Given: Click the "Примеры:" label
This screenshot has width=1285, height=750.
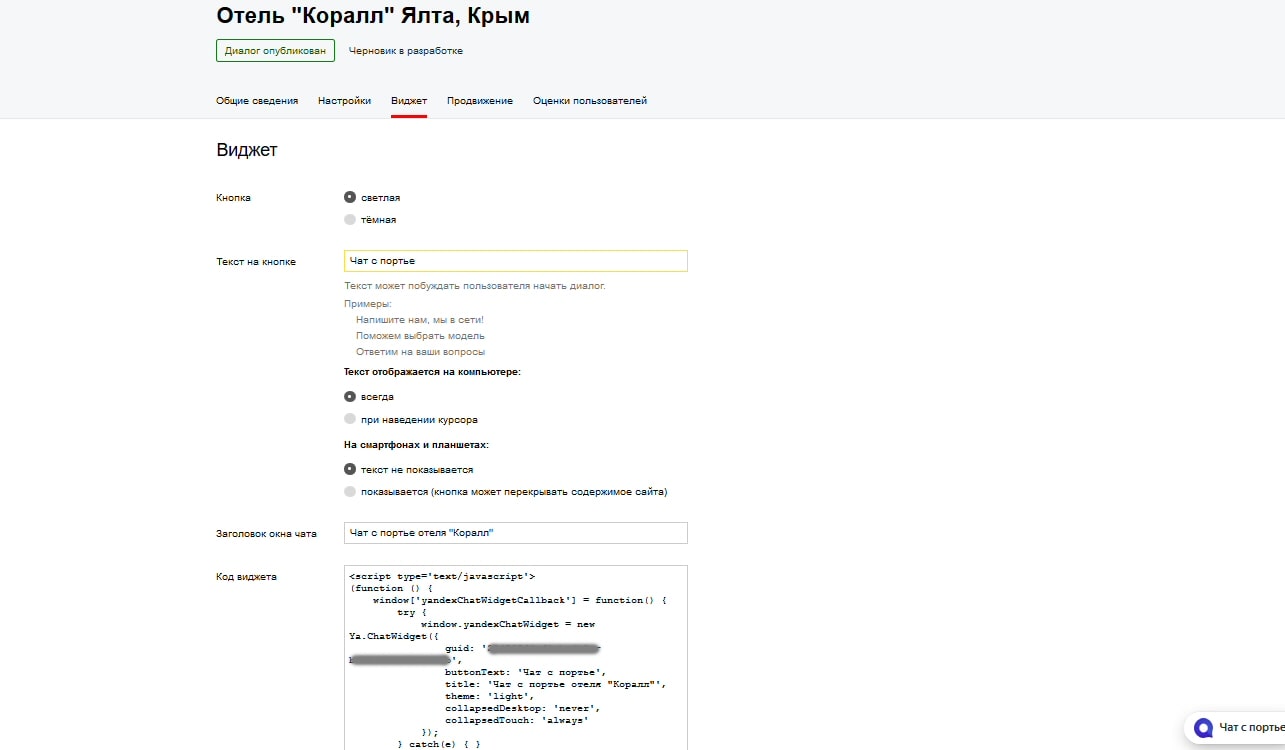Looking at the screenshot, I should (368, 303).
